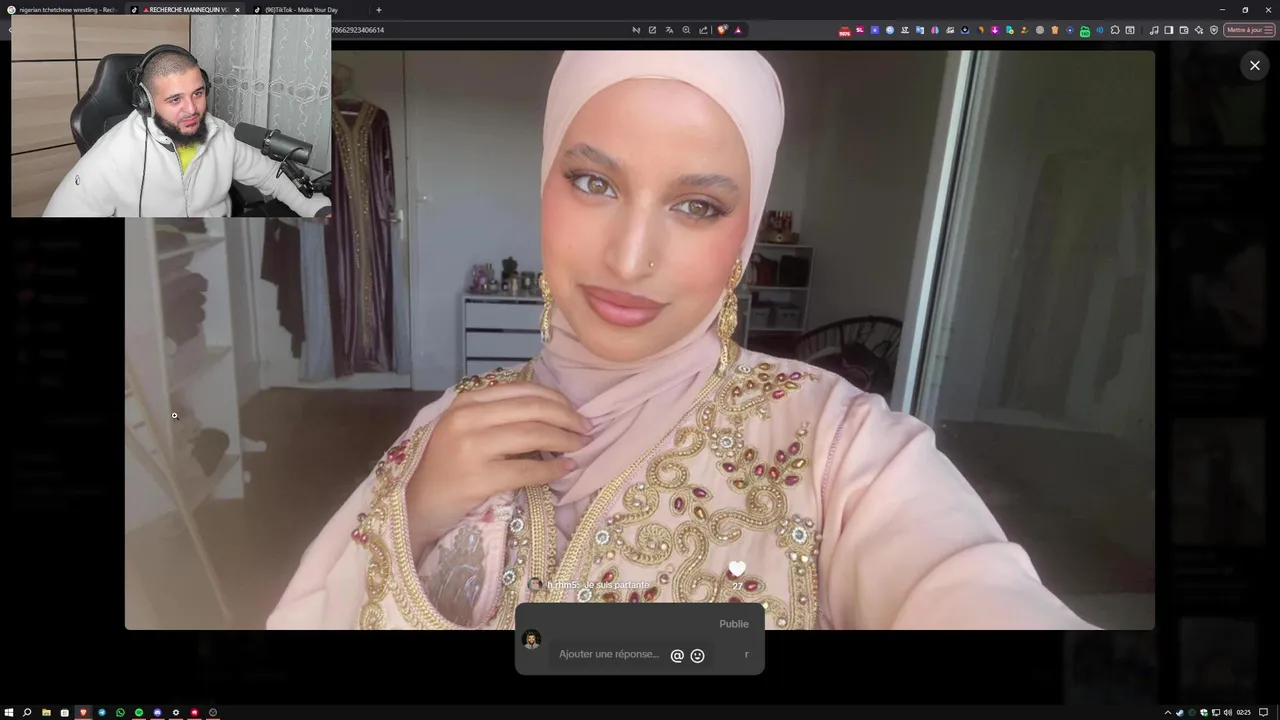Screen dimensions: 1280x720
Task: Open Discord from the taskbar
Action: [x=157, y=712]
